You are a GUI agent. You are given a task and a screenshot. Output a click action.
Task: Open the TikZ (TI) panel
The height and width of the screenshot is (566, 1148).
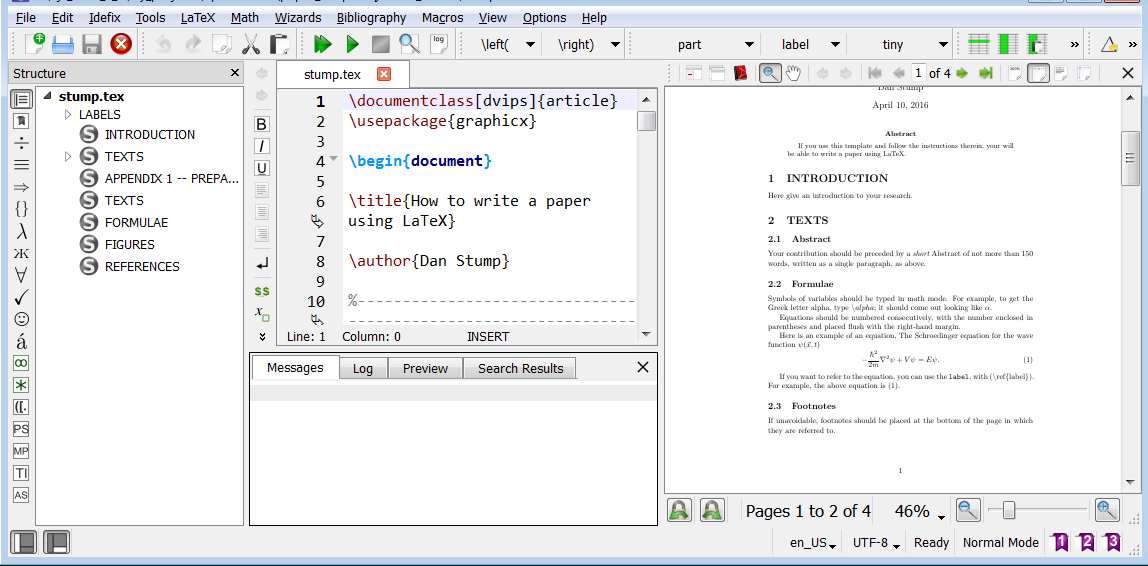click(x=21, y=473)
